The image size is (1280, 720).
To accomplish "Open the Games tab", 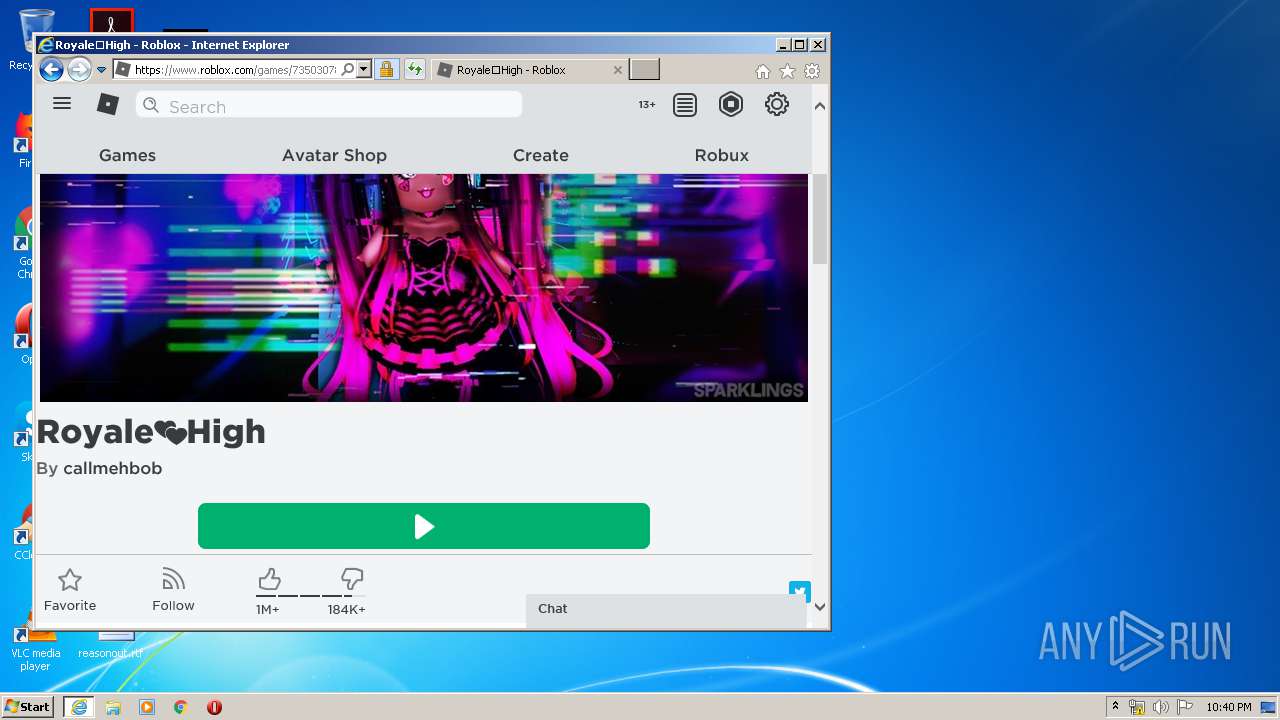I will point(127,155).
